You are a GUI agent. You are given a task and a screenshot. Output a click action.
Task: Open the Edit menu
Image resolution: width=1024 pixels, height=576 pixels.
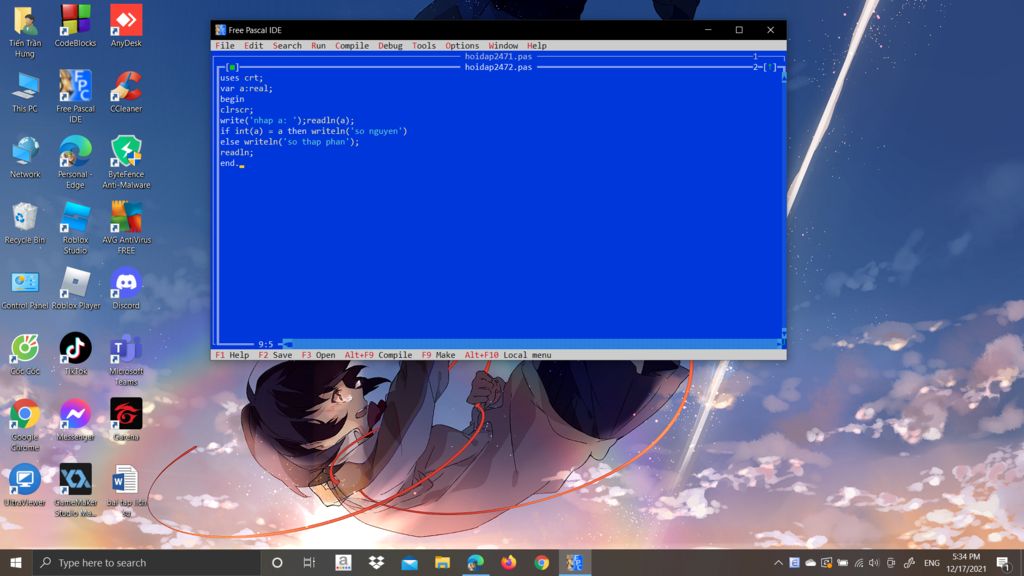253,46
